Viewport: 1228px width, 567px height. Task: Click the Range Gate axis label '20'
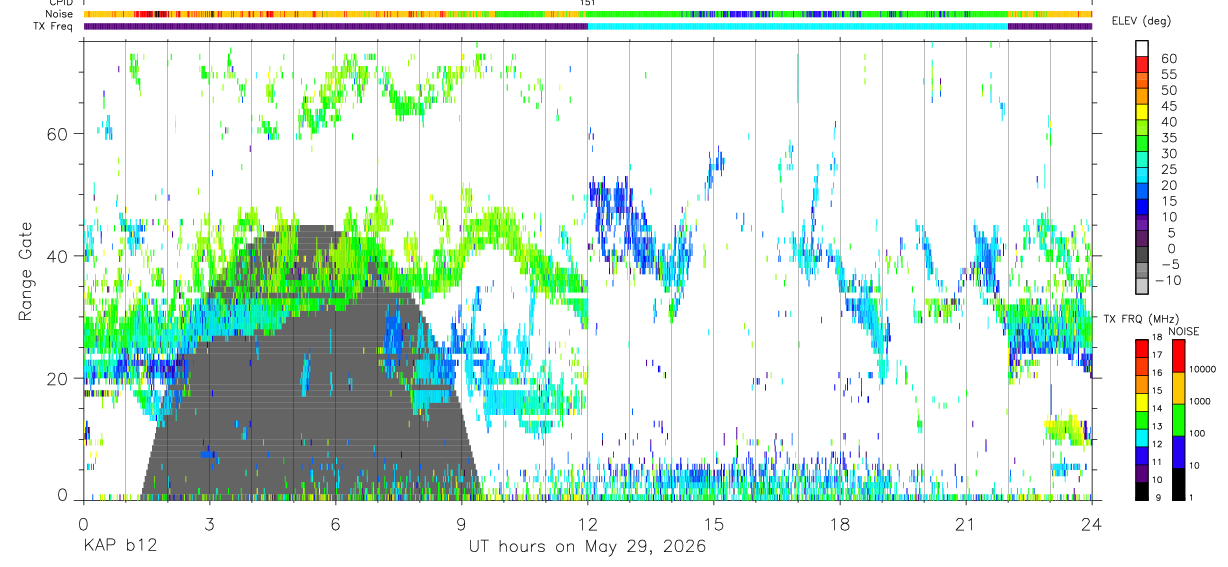[x=57, y=378]
